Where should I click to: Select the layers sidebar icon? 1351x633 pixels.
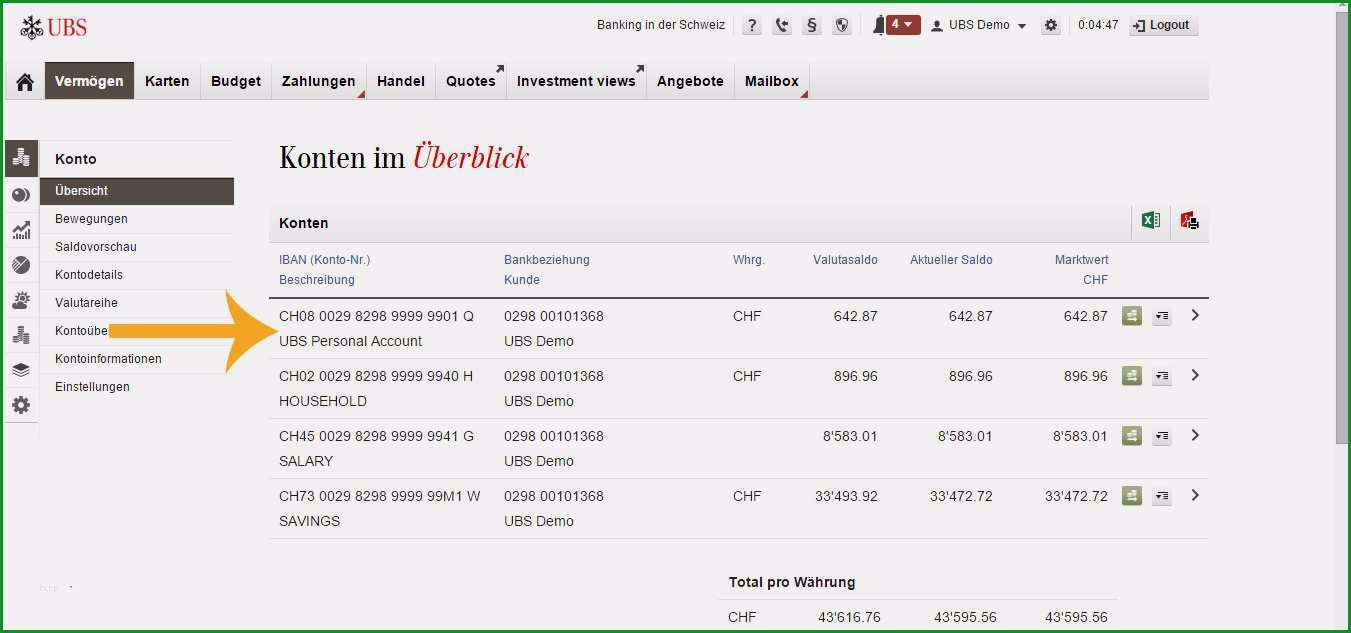pos(21,370)
